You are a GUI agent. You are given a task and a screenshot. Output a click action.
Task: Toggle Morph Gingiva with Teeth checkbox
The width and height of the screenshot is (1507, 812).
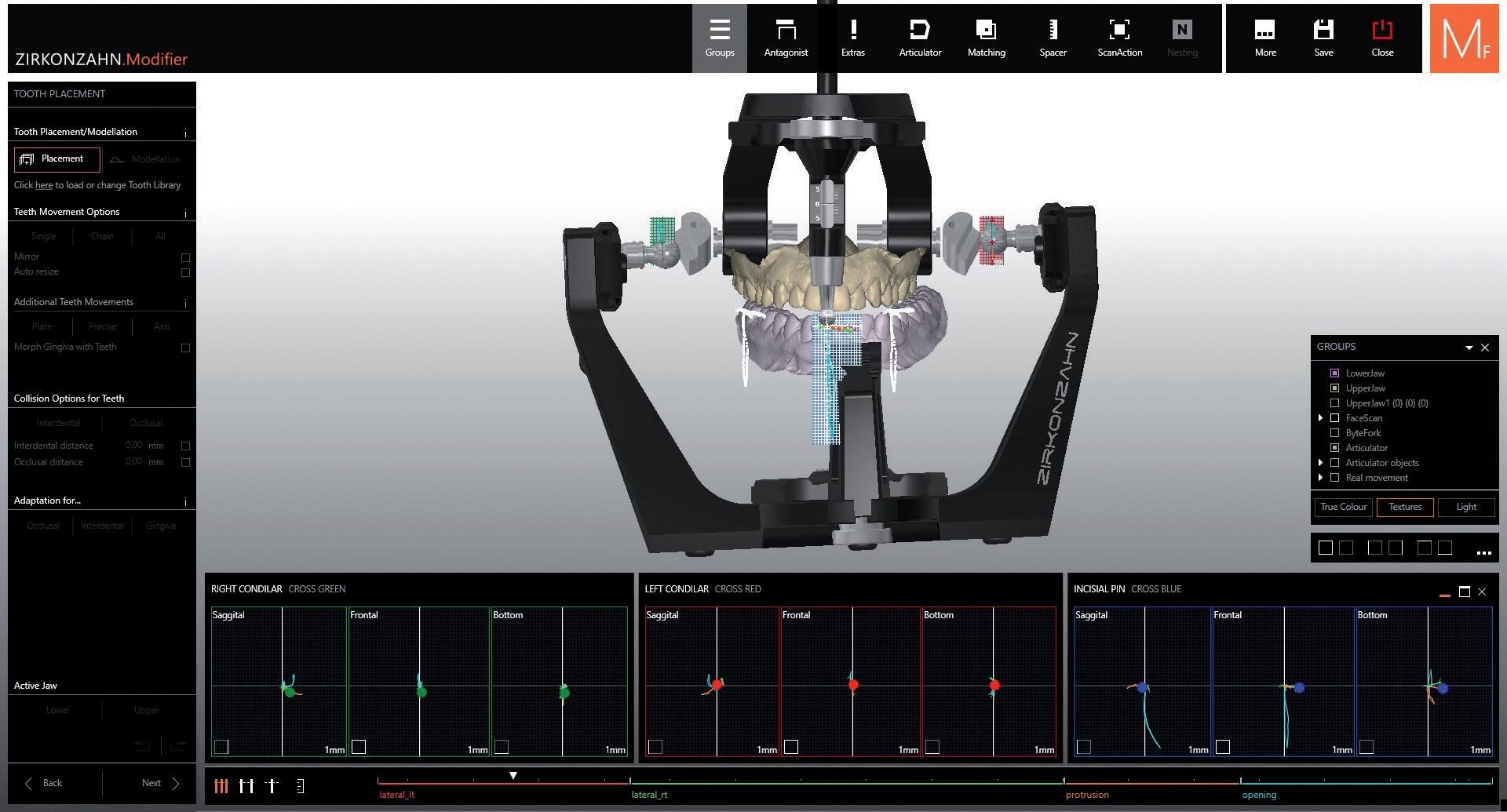(185, 348)
